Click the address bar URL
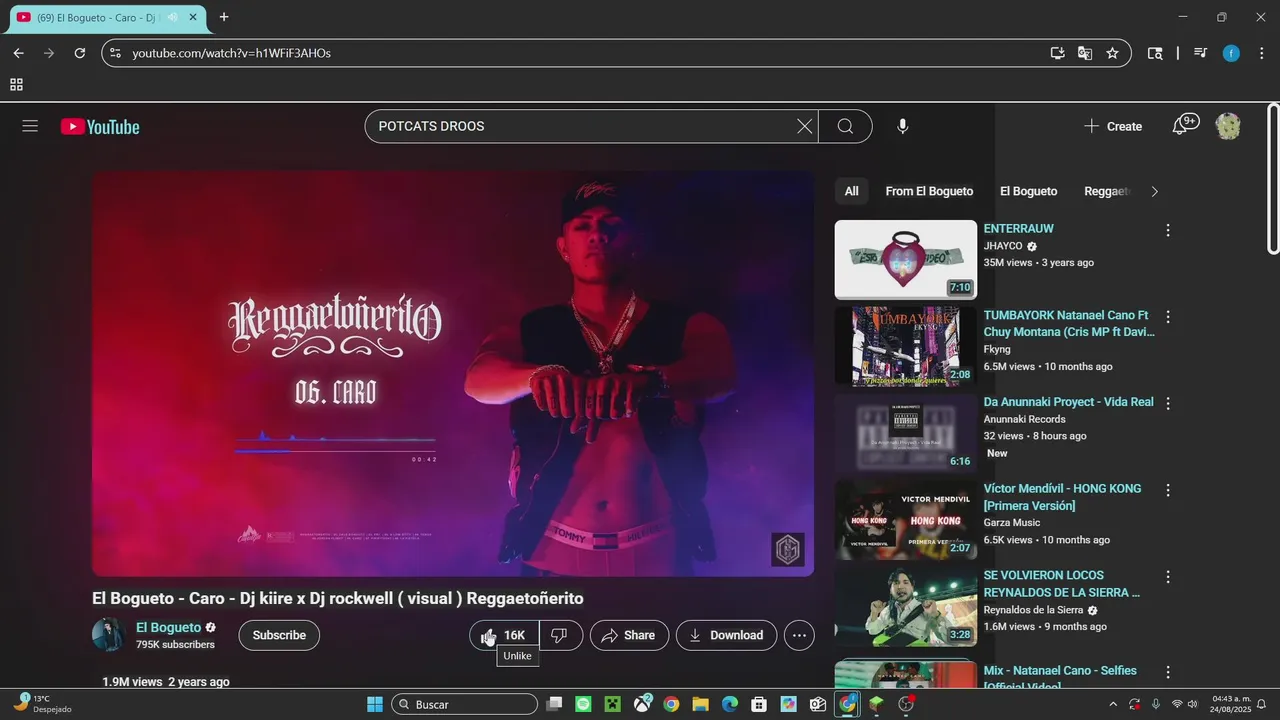The image size is (1280, 720). [x=231, y=53]
